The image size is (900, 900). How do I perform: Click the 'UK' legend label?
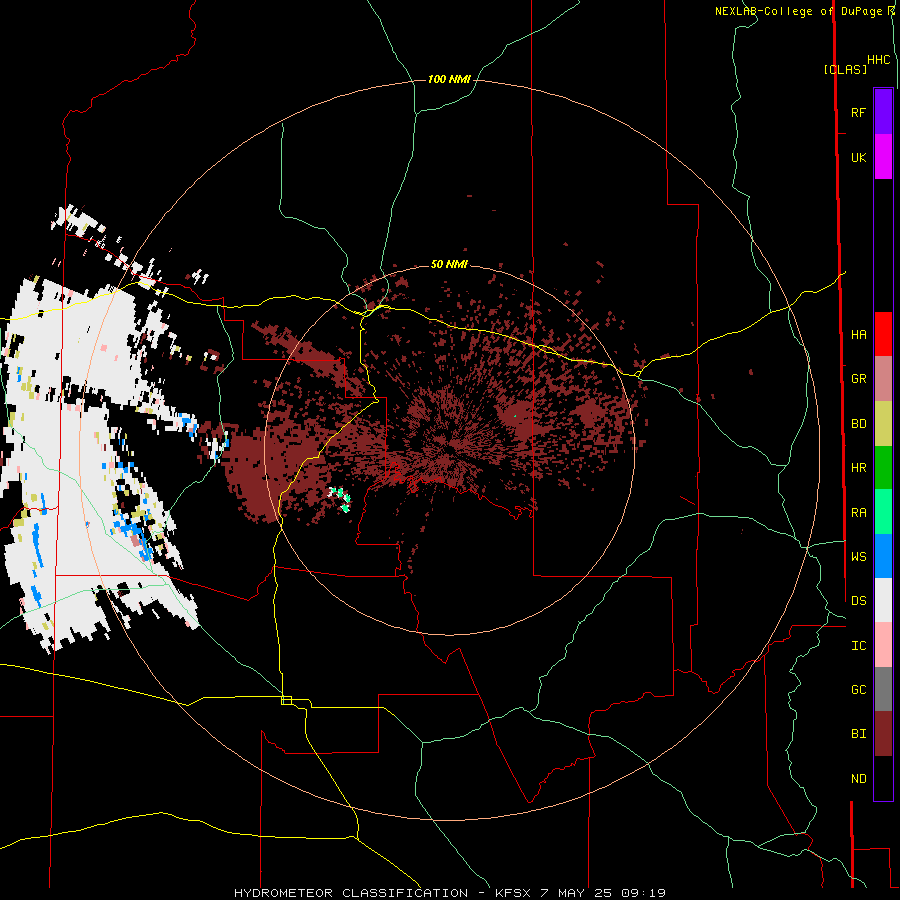coord(859,158)
